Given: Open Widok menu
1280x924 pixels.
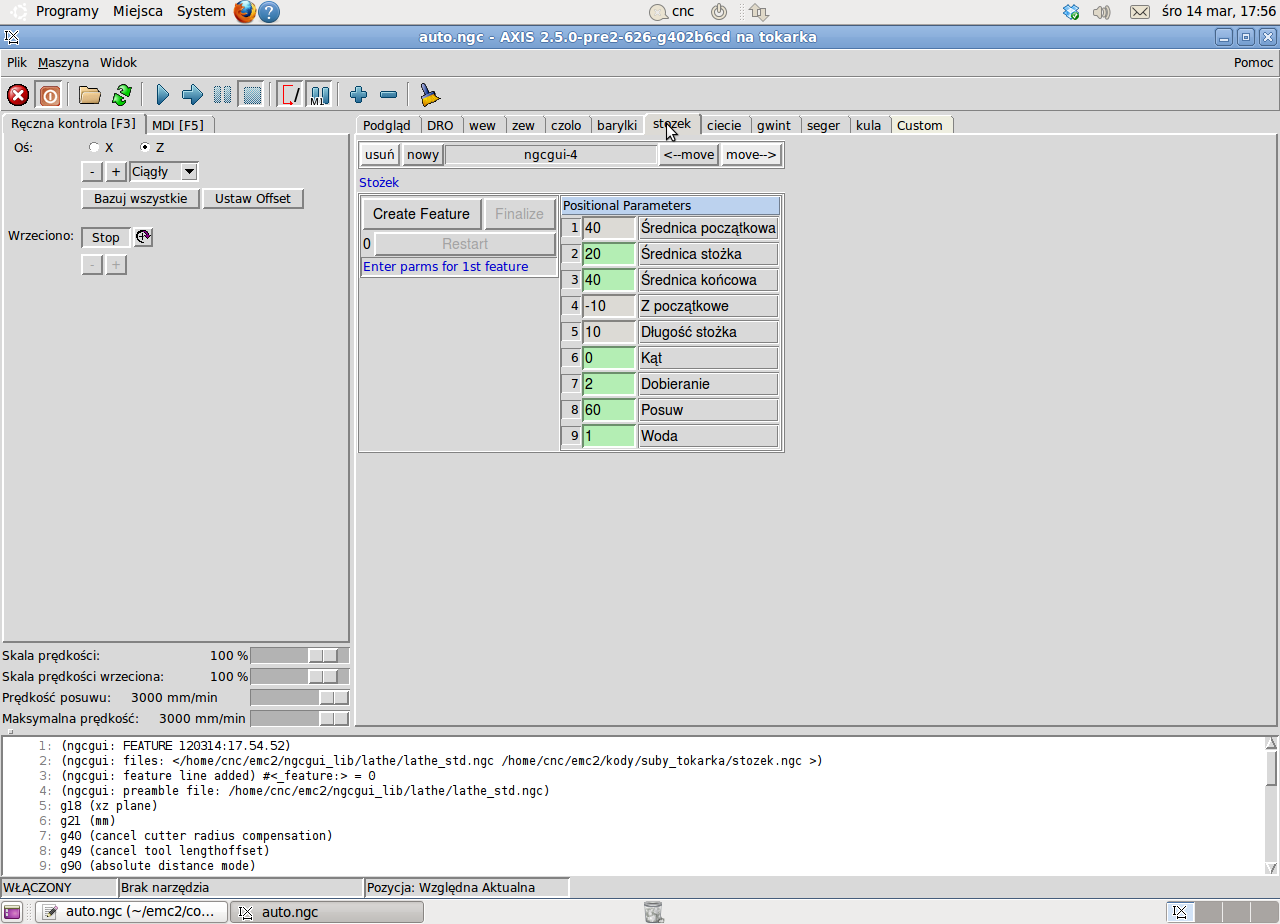Looking at the screenshot, I should pyautogui.click(x=118, y=62).
